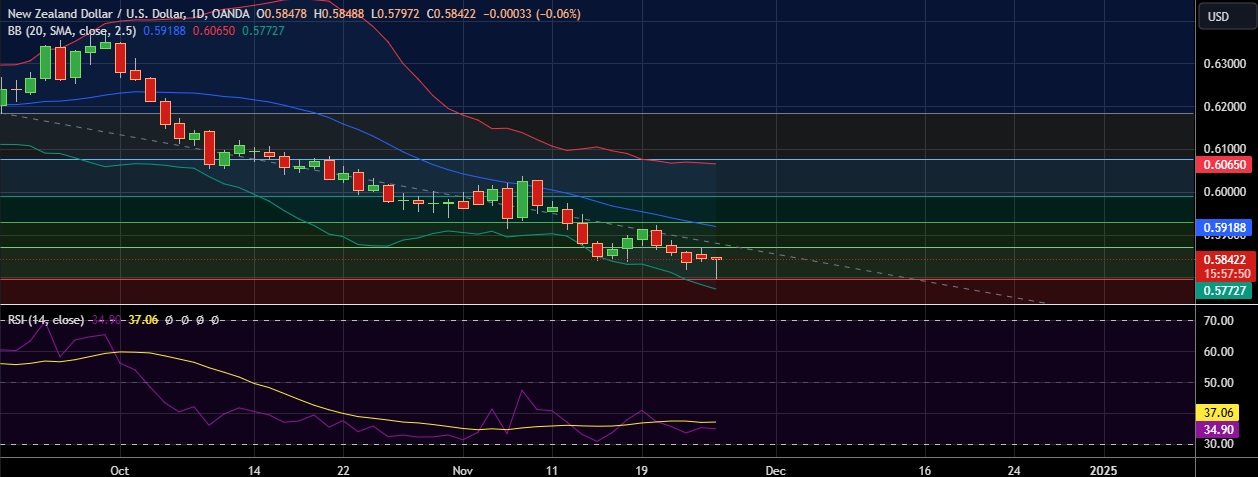Screen dimensions: 1258x477
Task: Click the 15:57:50 bar countdown timer
Action: 1225,272
